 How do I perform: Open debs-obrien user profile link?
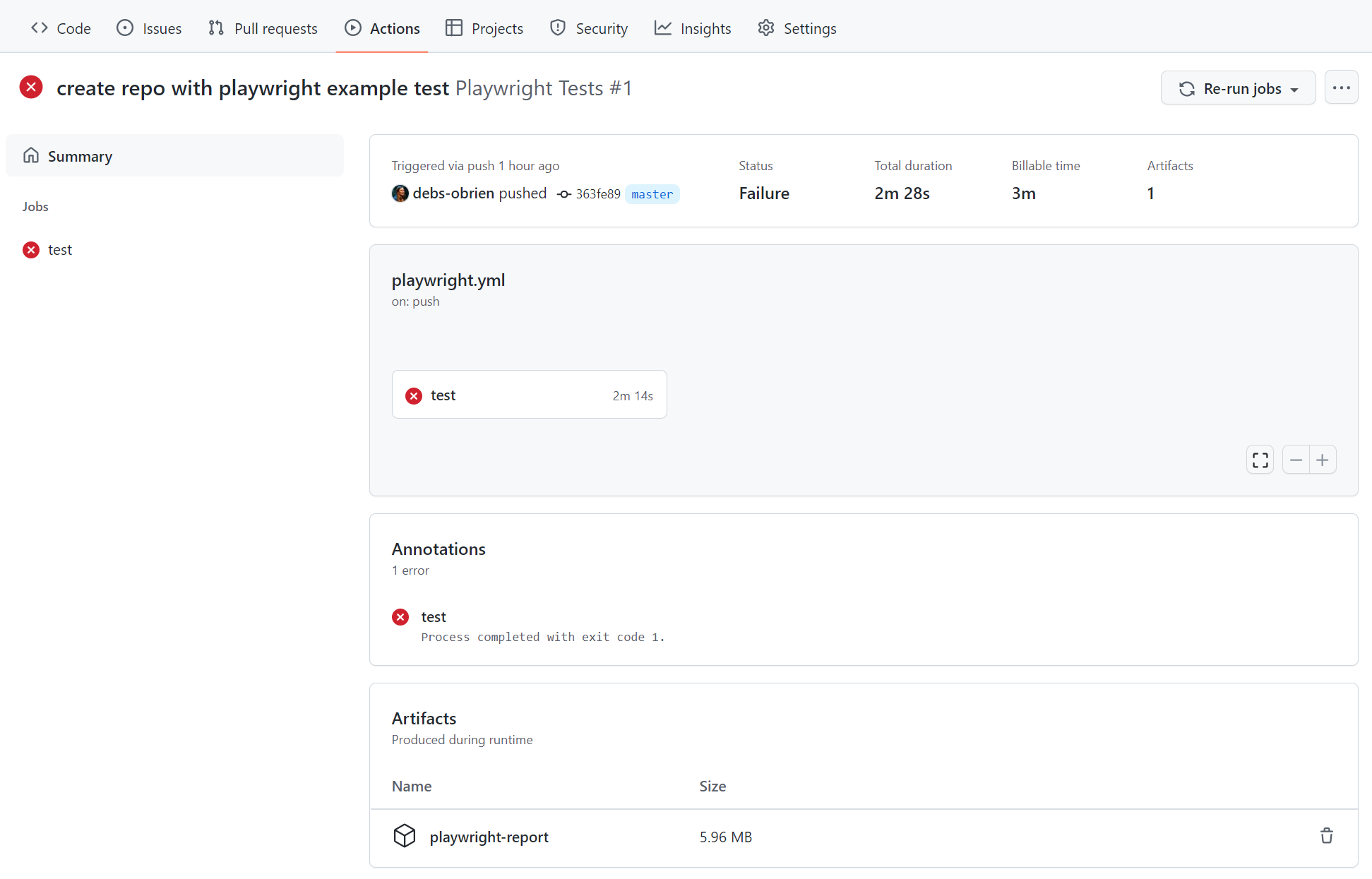coord(453,193)
